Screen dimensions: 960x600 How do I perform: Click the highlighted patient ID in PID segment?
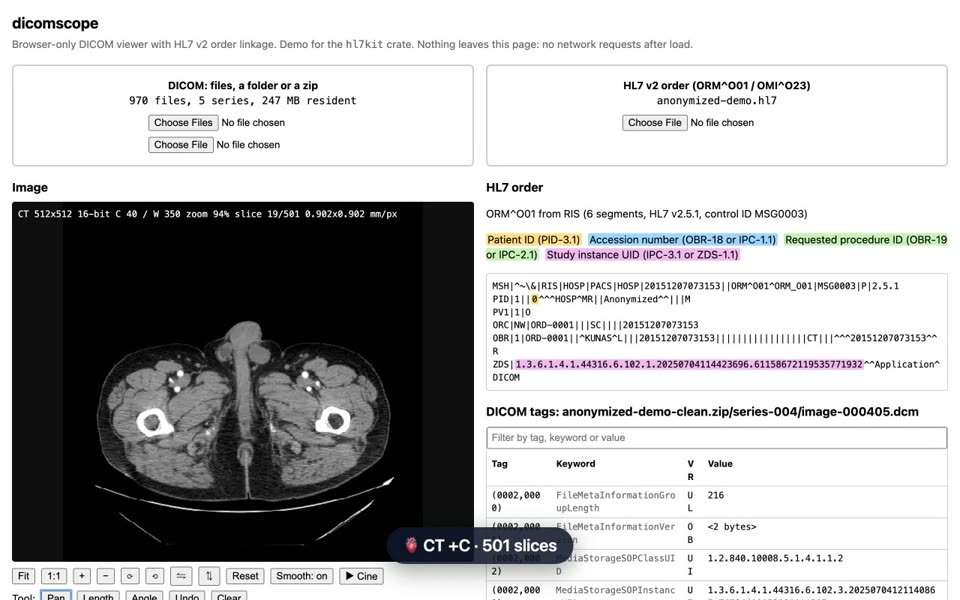(534, 299)
